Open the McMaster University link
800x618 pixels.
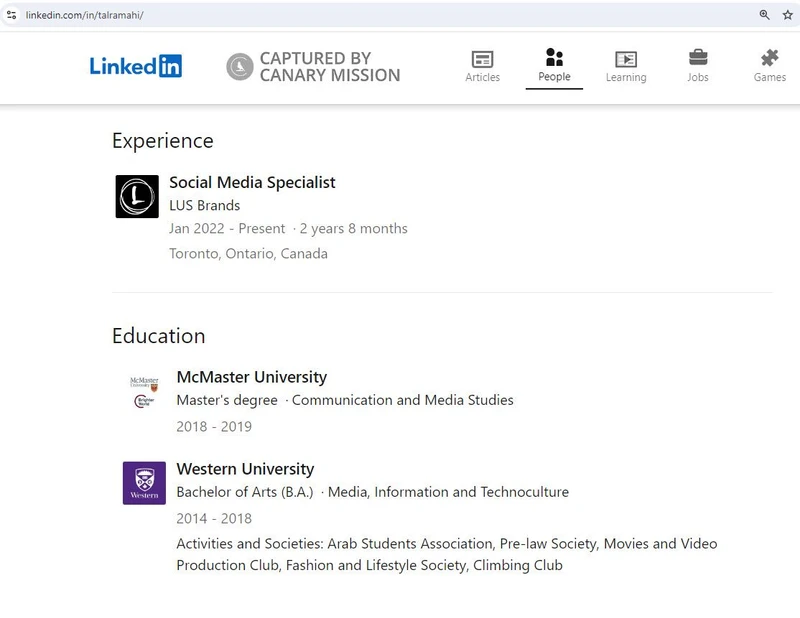click(x=251, y=377)
